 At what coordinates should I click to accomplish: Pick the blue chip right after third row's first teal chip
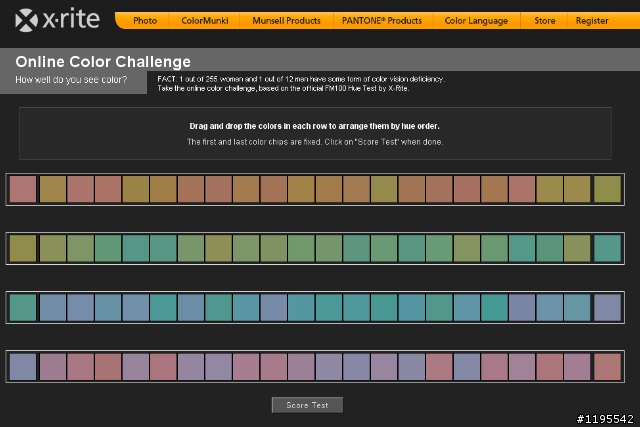(53, 307)
